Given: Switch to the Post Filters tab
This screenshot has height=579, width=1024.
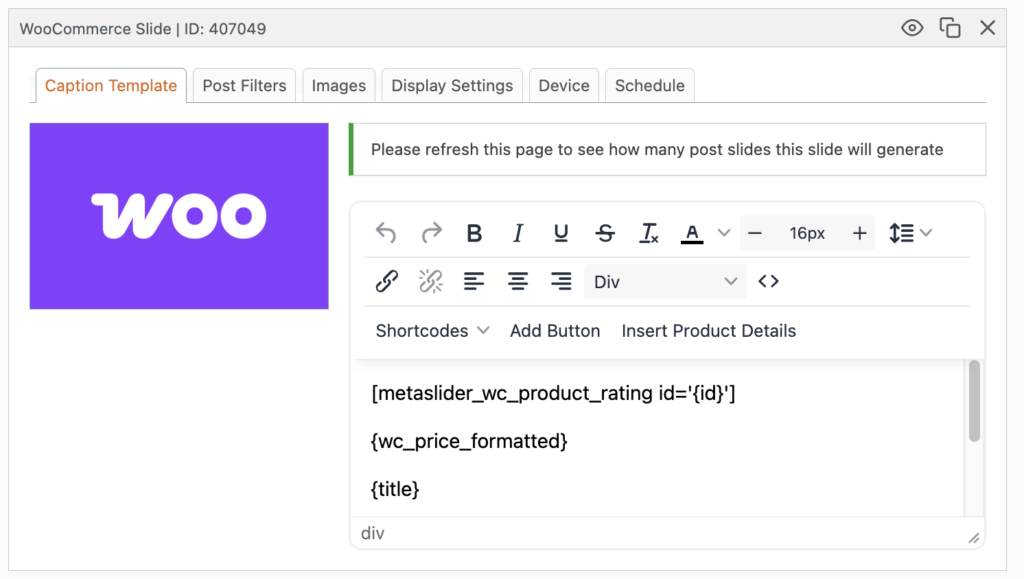Looking at the screenshot, I should click(243, 85).
